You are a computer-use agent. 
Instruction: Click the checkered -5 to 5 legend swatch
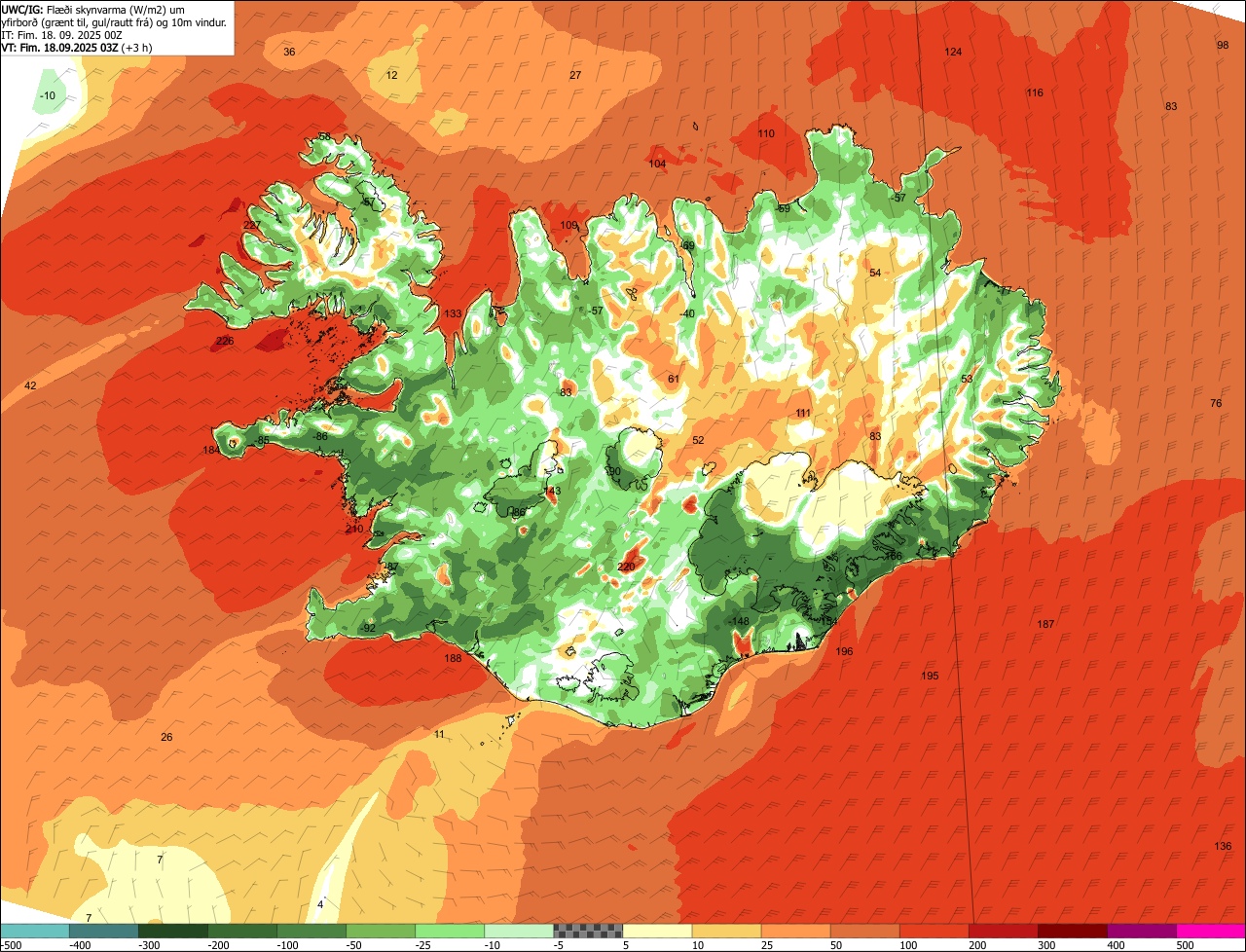click(x=588, y=931)
